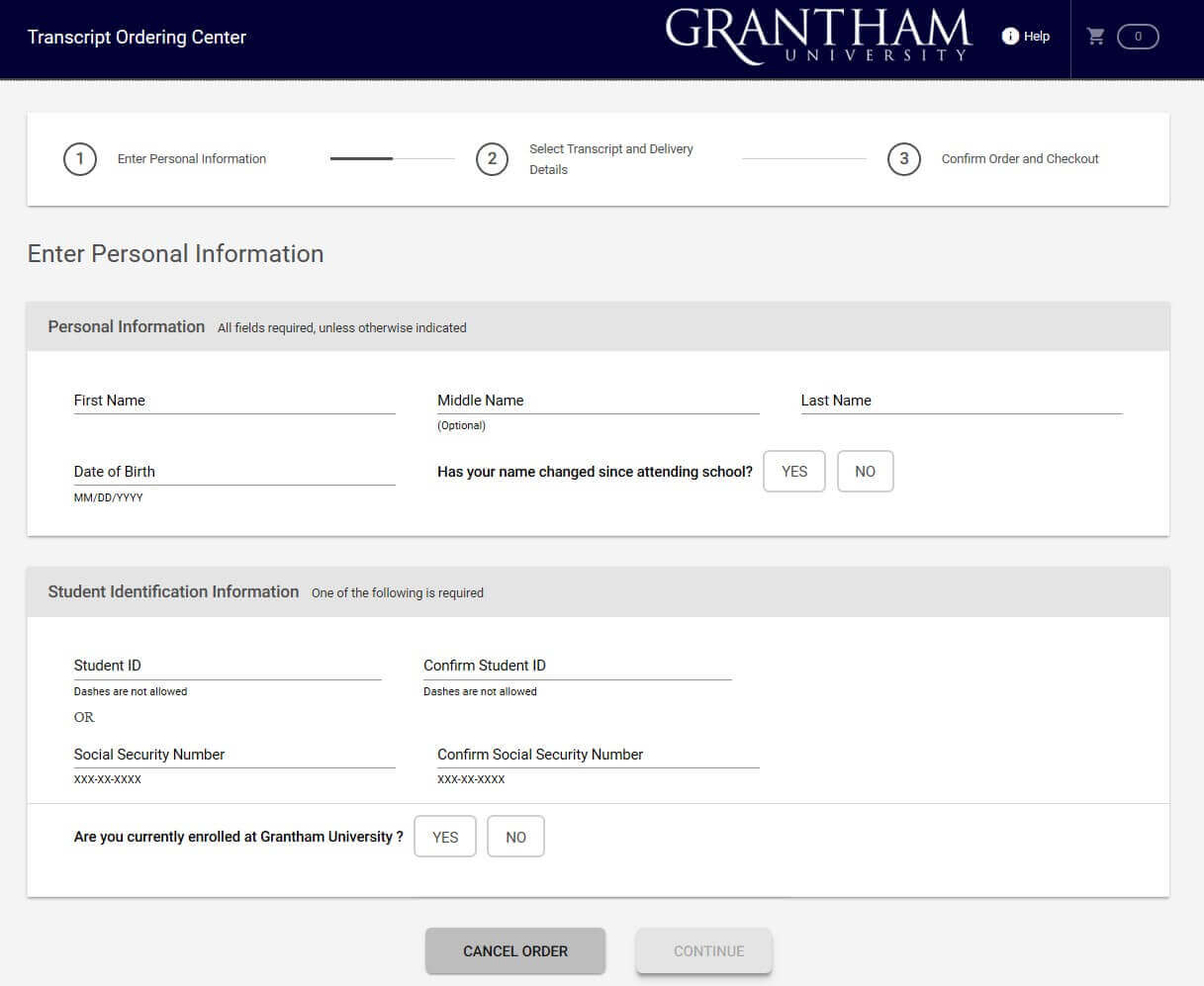Click the step 2 circle indicator
Image resolution: width=1204 pixels, height=986 pixels.
pos(492,158)
